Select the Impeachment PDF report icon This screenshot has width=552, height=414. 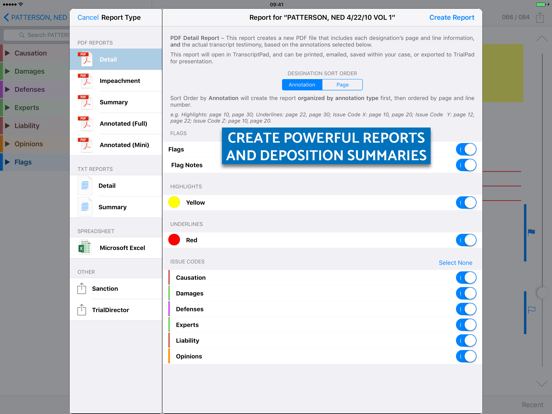[85, 81]
